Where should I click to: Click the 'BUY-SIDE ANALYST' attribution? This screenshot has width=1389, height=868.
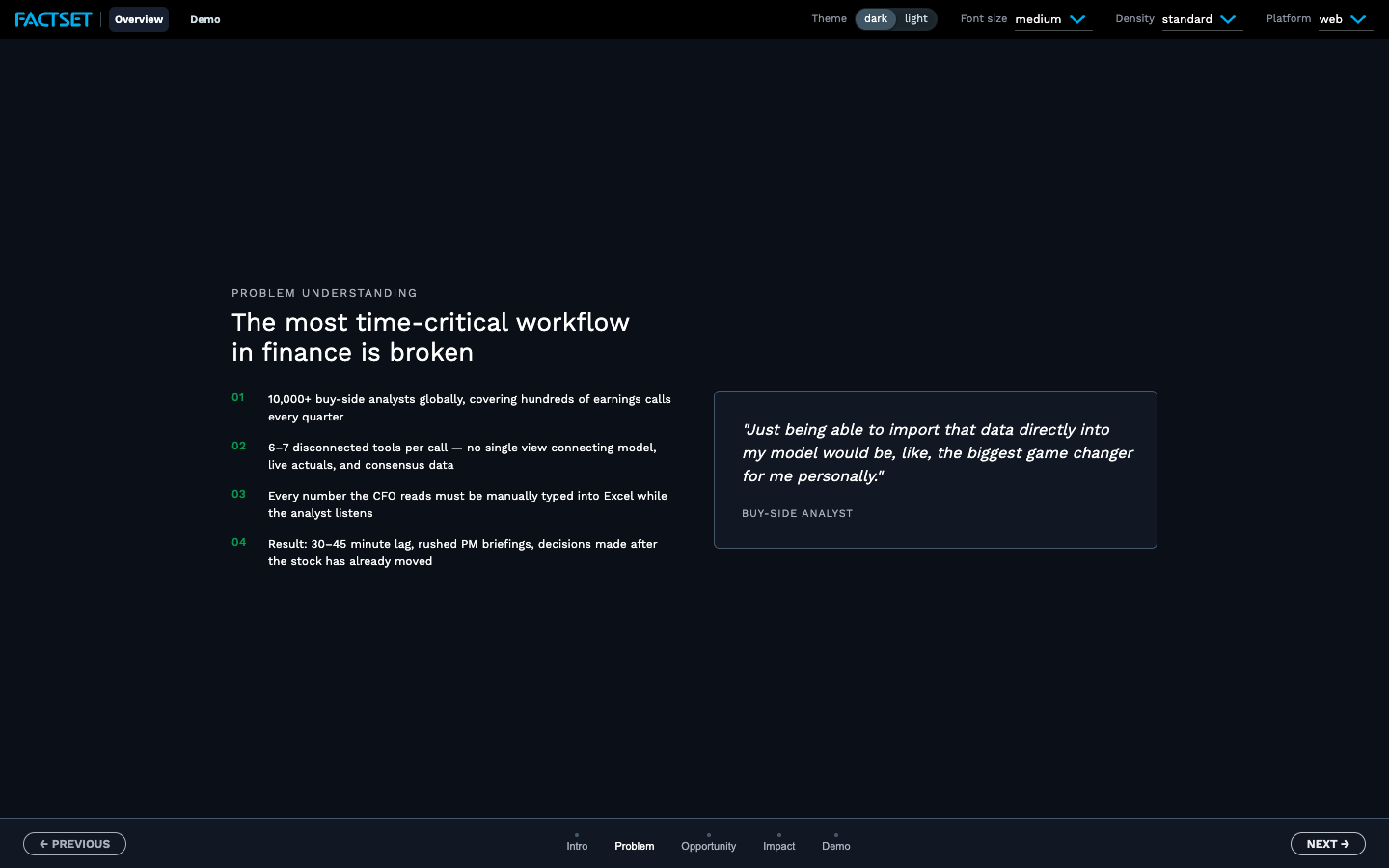pyautogui.click(x=798, y=514)
